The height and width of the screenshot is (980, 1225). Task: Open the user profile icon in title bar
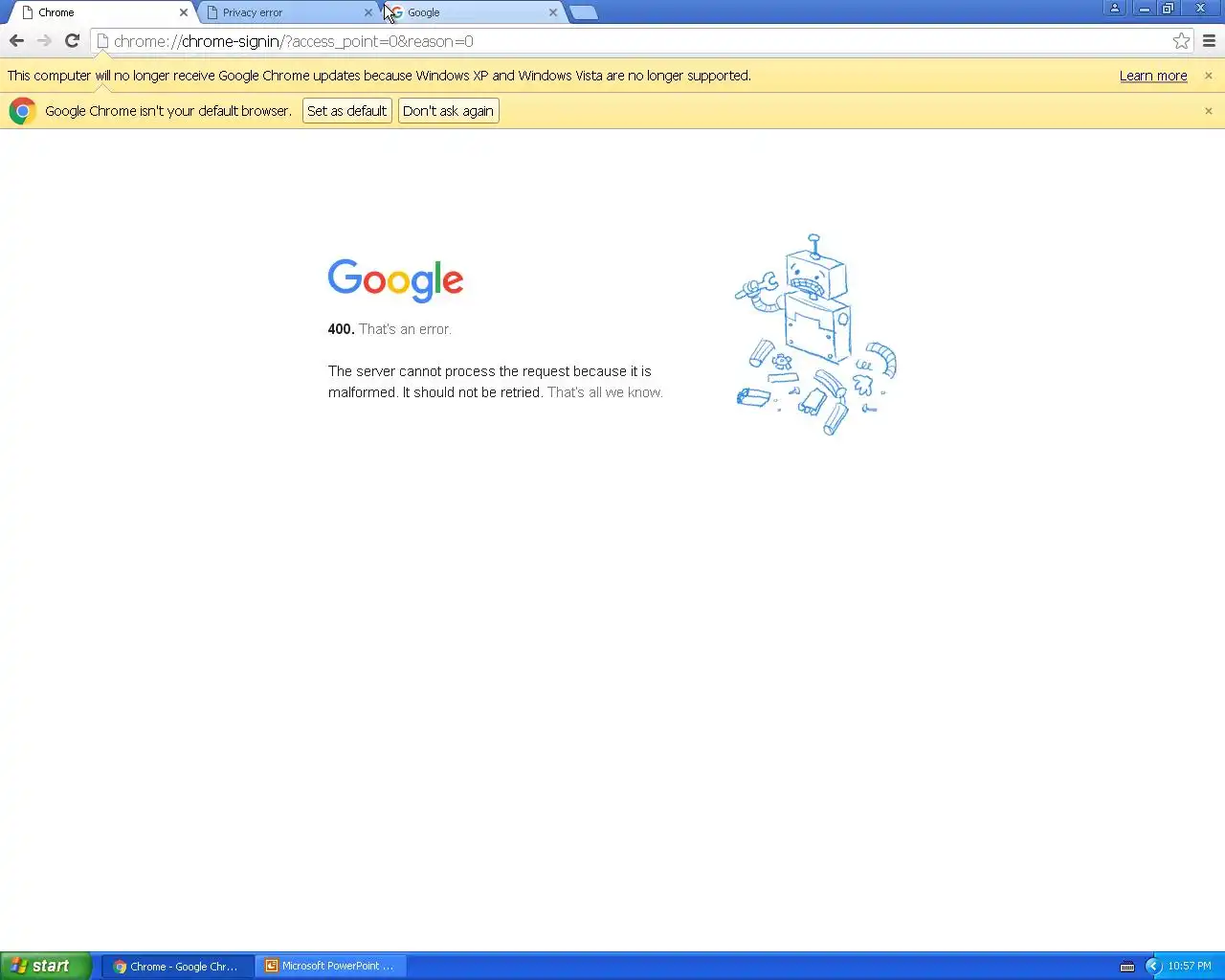pos(1115,8)
